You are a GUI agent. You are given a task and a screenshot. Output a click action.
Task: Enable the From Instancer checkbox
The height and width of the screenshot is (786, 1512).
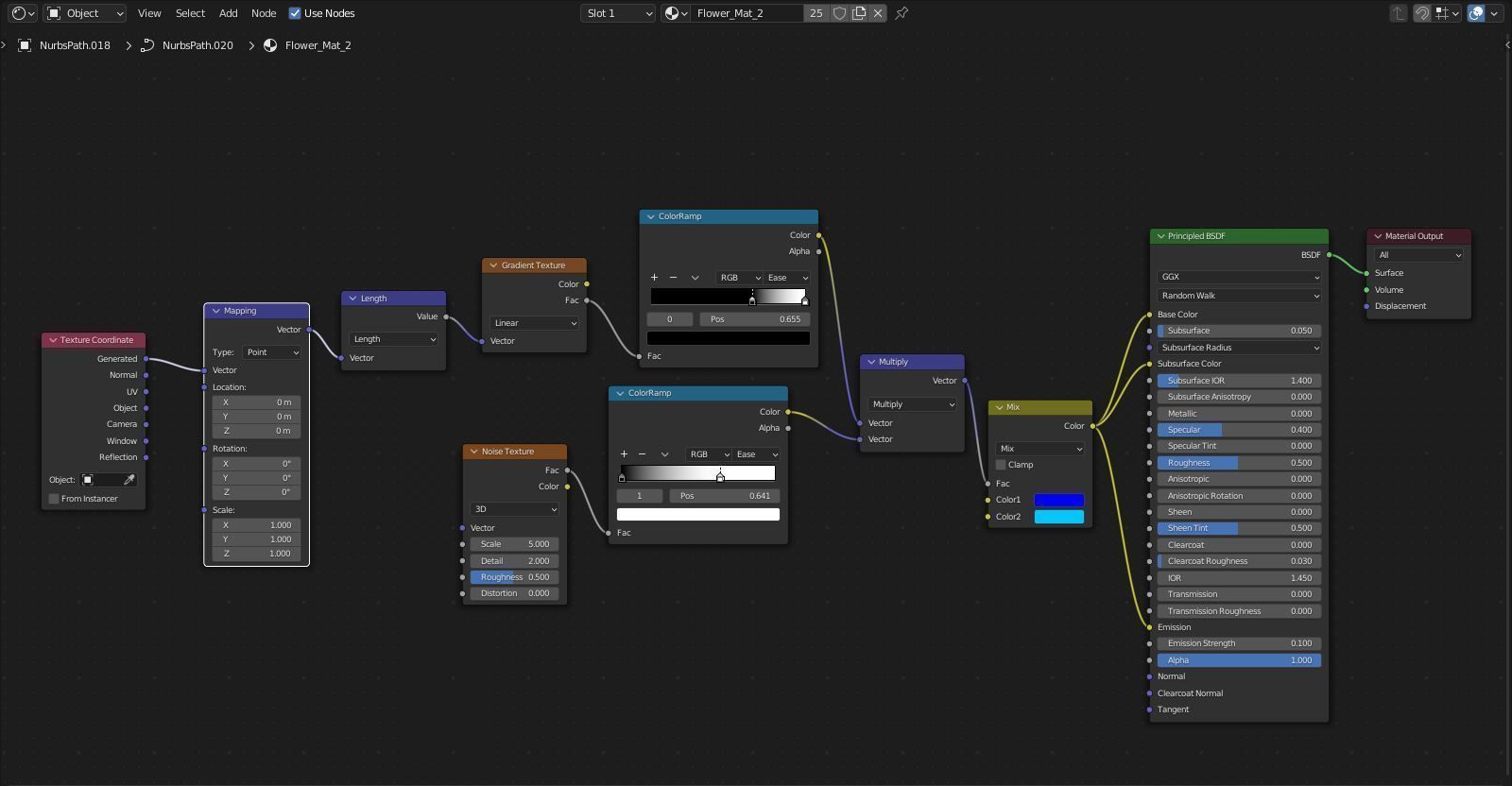coord(54,499)
